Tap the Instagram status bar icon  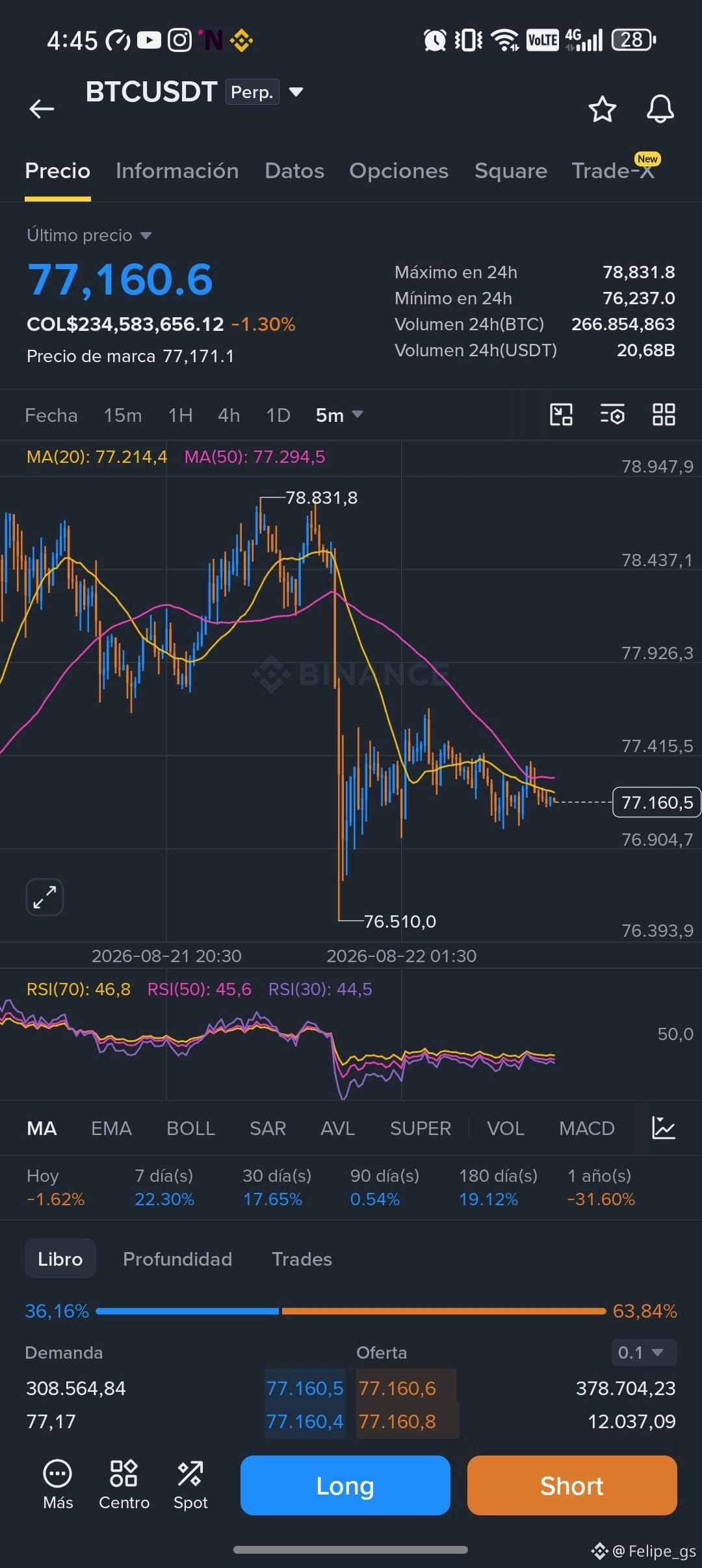(180, 40)
